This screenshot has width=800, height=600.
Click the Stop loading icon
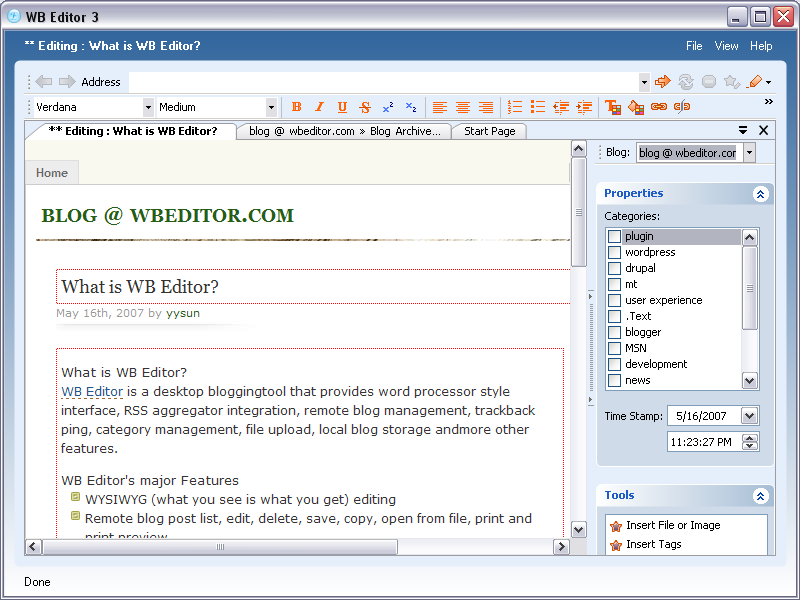[709, 81]
